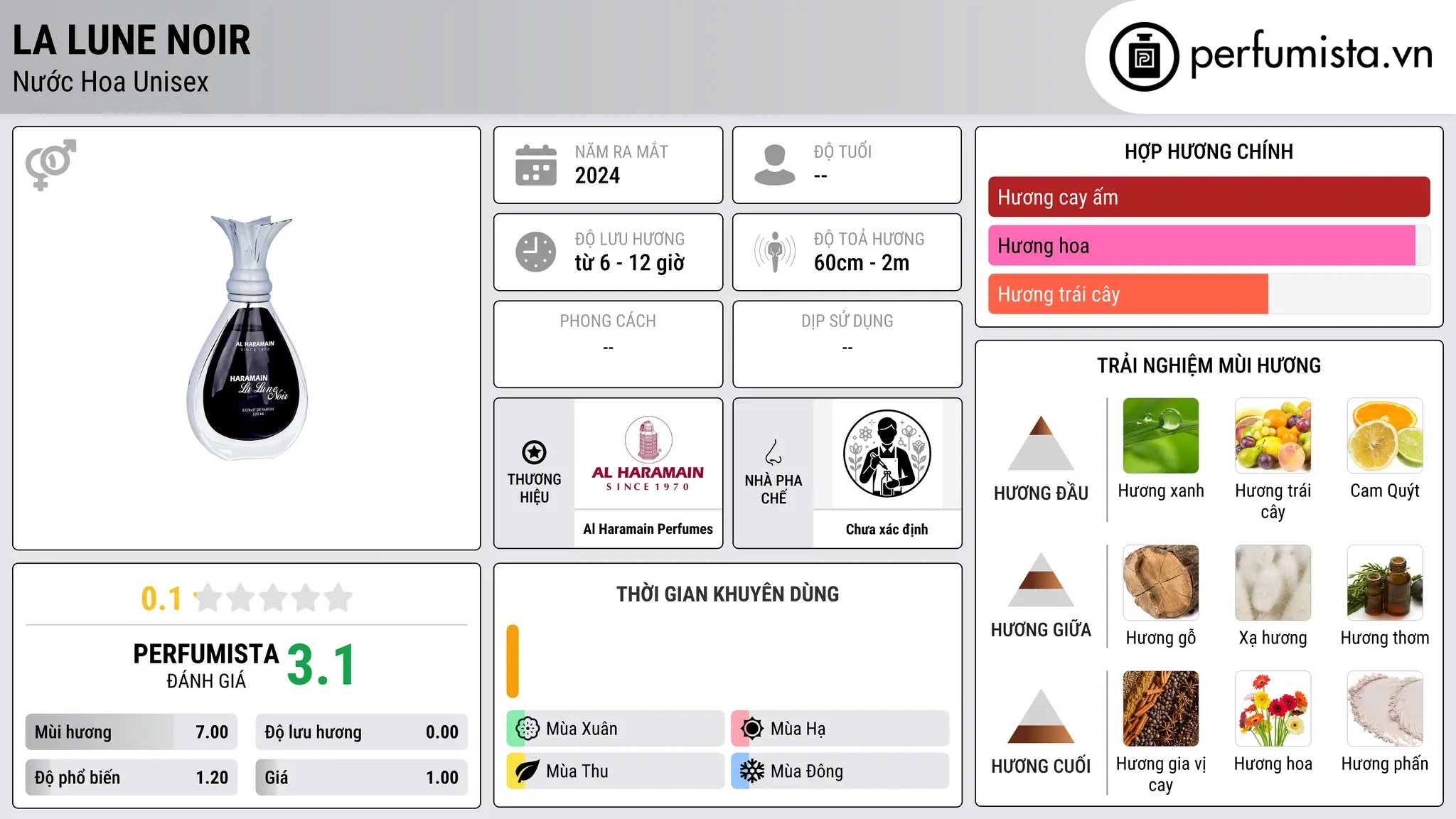
Task: Click the flower icon for Mùa Xuân
Action: click(x=528, y=729)
